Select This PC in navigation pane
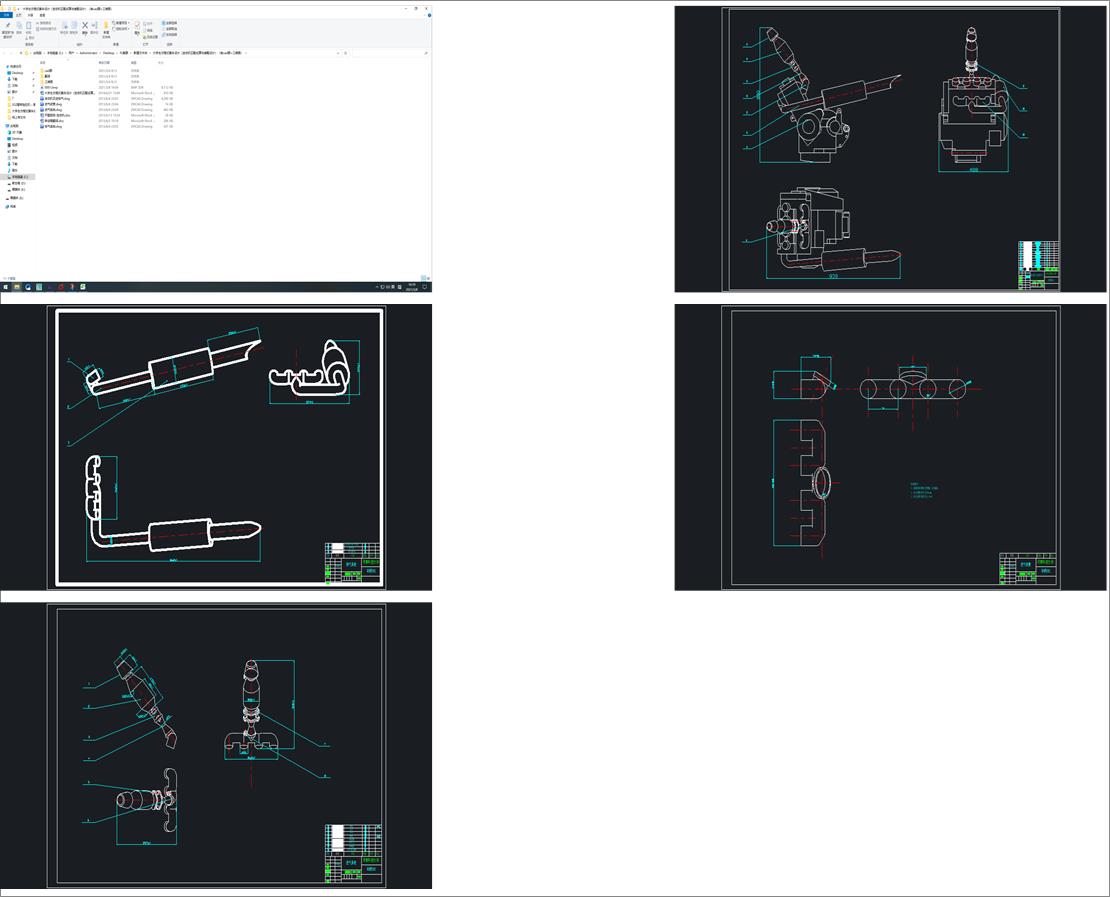This screenshot has height=897, width=1110. click(14, 126)
